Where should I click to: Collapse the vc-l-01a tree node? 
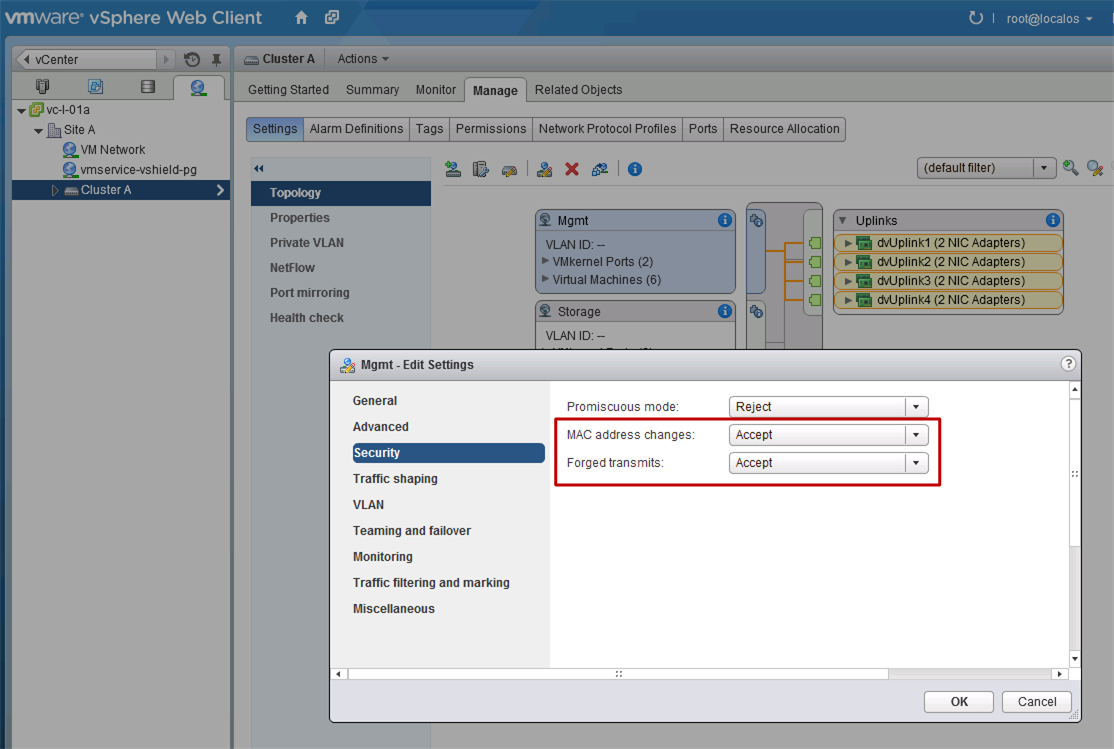tap(21, 110)
